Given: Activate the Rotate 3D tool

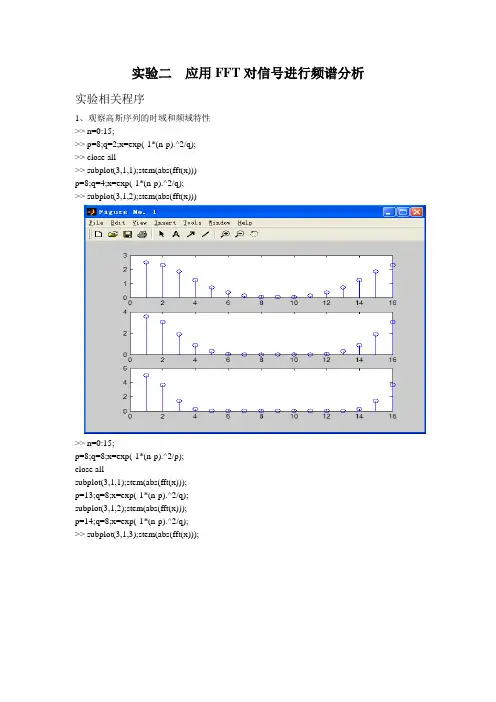Looking at the screenshot, I should pyautogui.click(x=254, y=234).
